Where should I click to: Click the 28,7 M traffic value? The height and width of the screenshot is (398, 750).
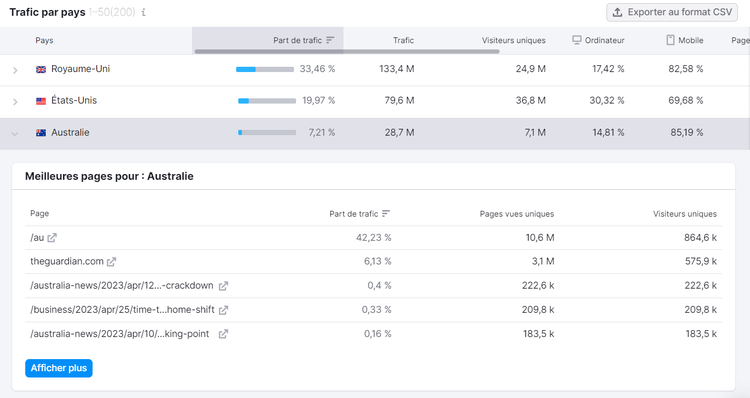click(x=399, y=133)
